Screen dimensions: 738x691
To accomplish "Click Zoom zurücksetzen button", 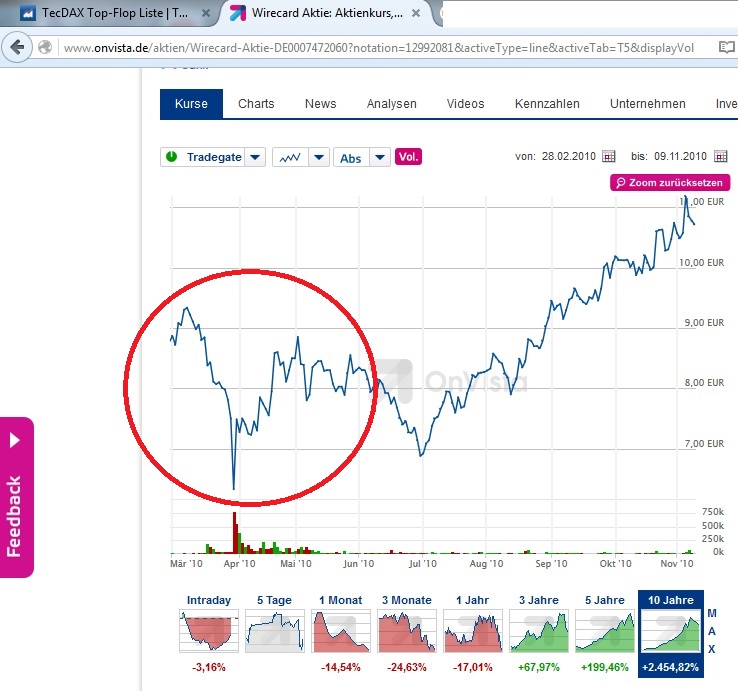I will (x=670, y=183).
